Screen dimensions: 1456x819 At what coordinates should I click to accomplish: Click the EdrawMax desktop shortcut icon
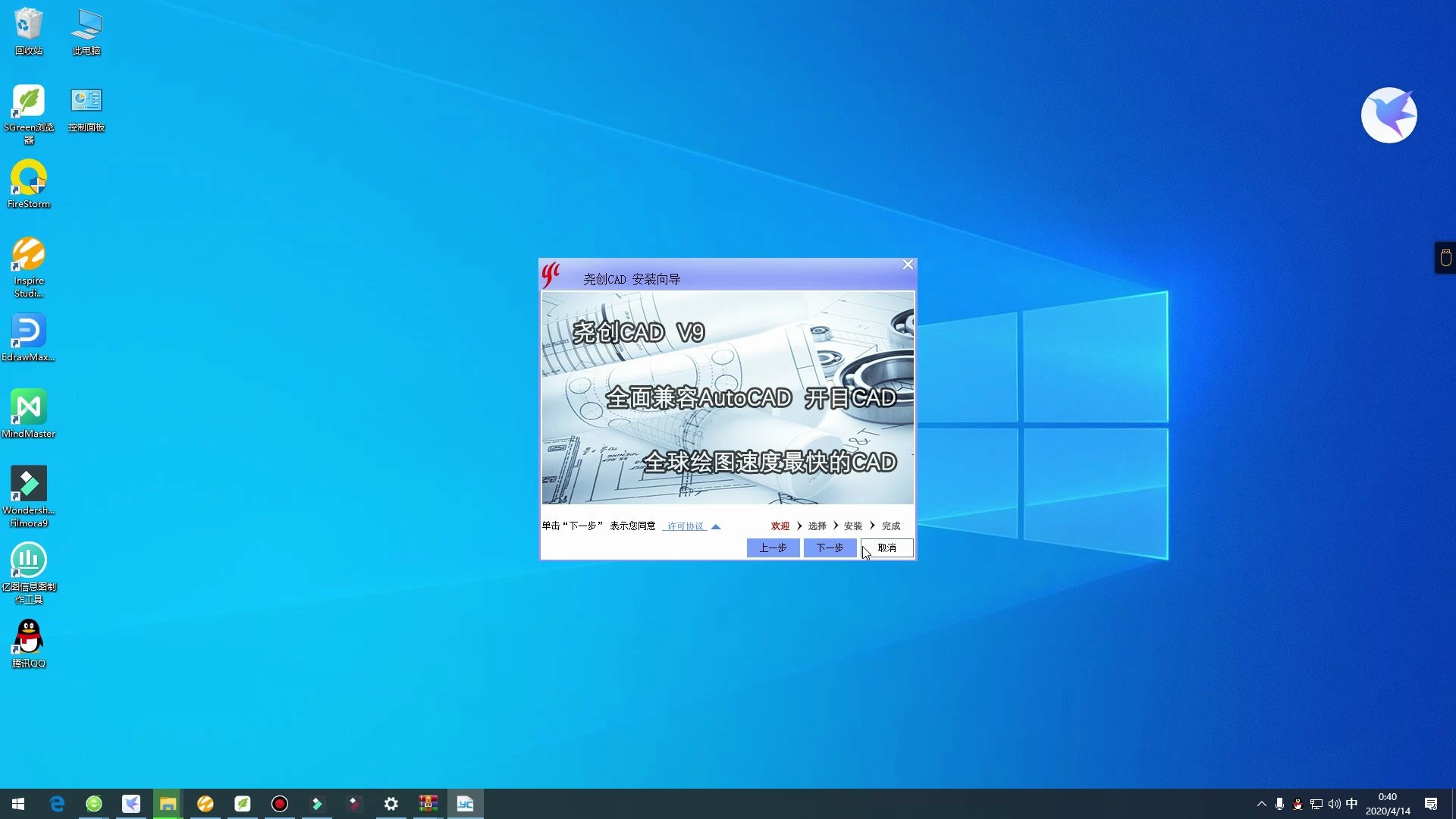(x=29, y=331)
